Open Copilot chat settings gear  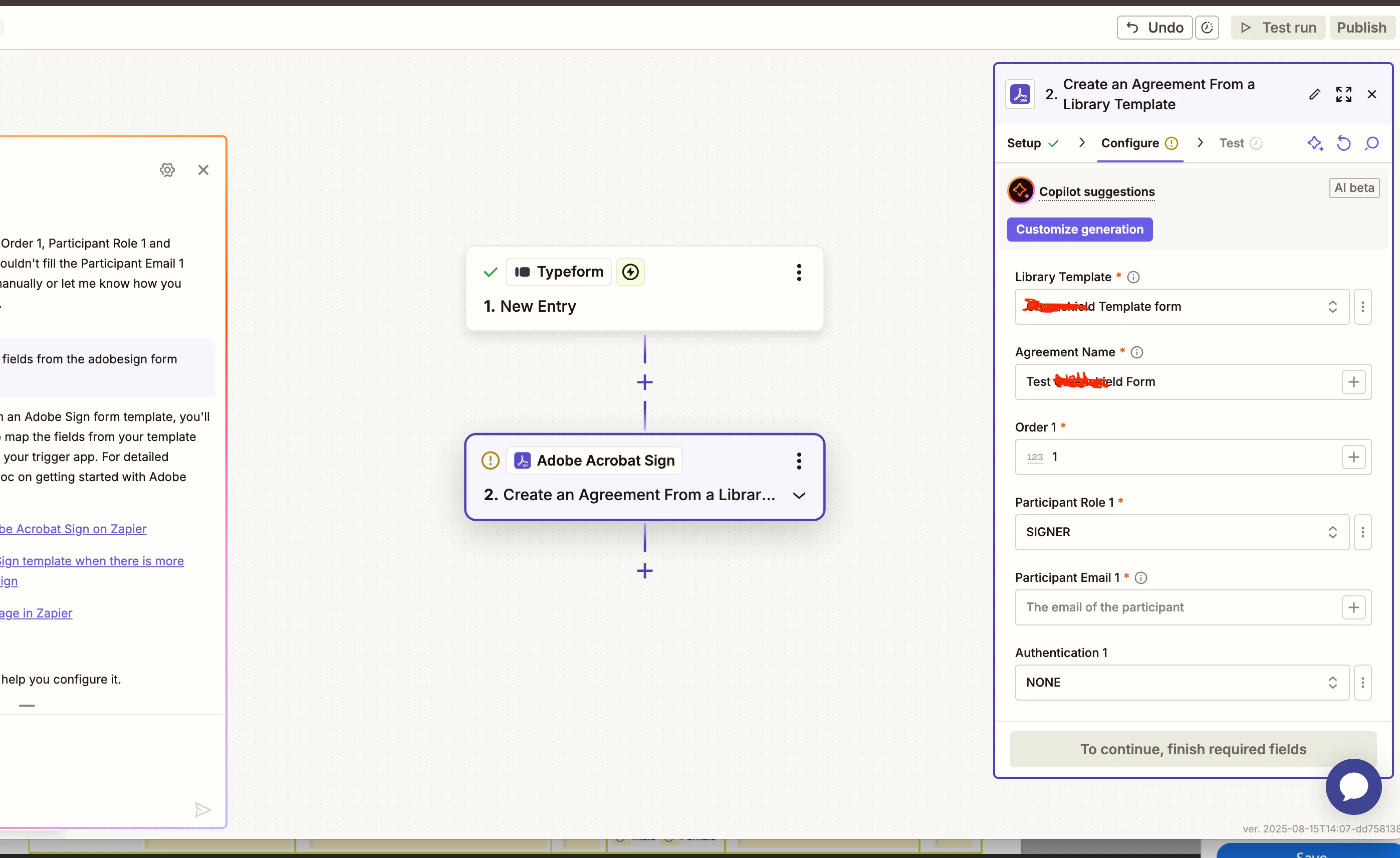(167, 169)
